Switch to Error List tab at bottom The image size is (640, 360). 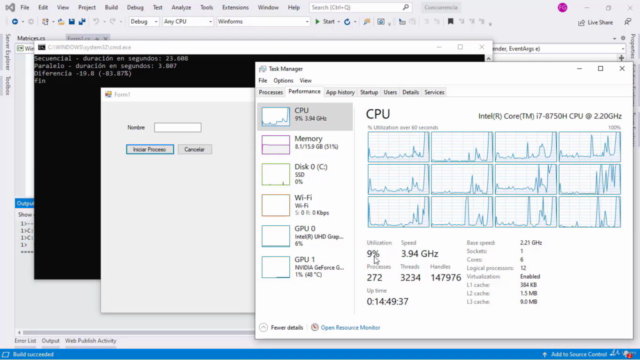25,341
